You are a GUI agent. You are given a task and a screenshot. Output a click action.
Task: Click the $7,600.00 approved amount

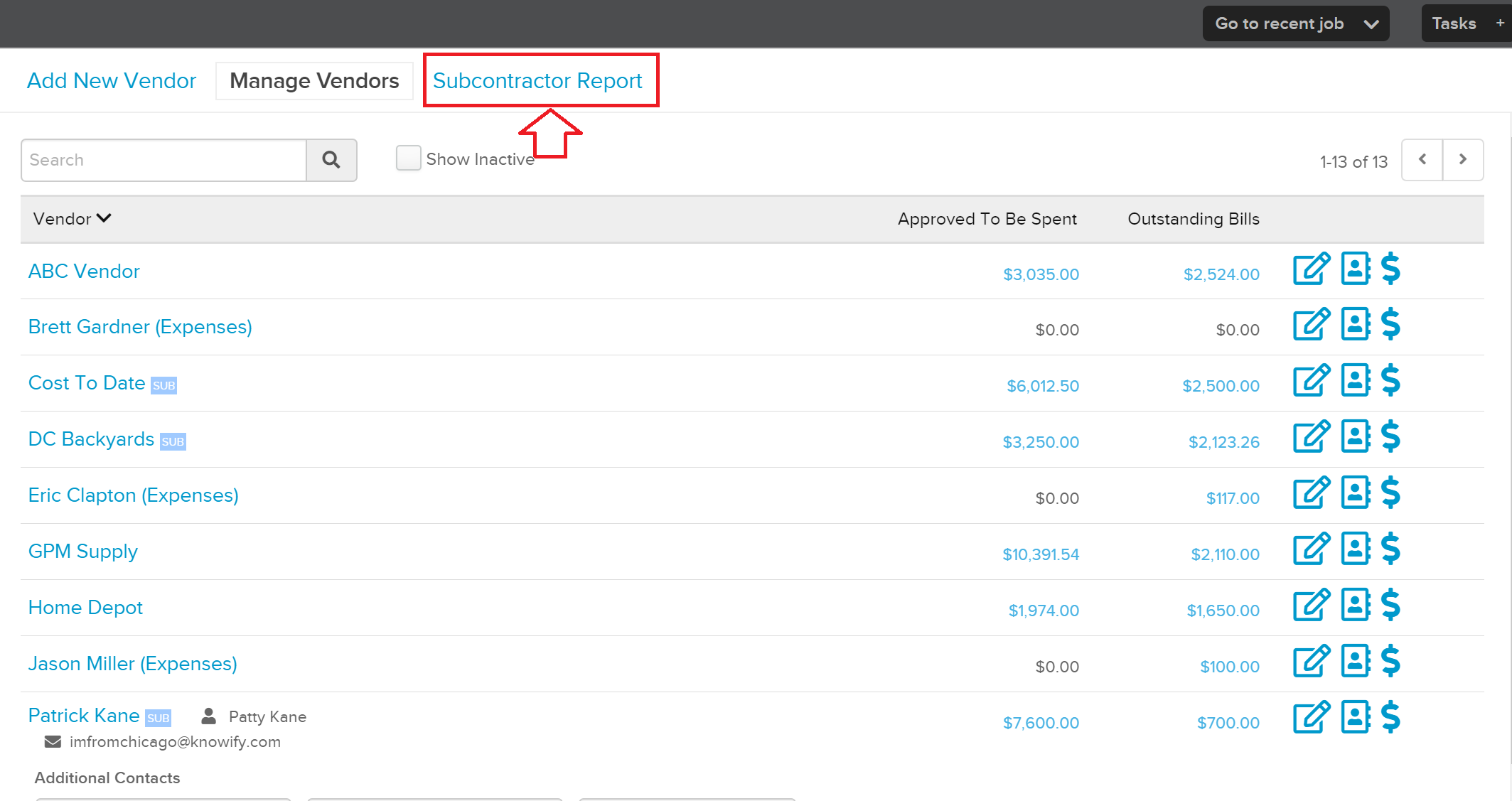point(1041,723)
